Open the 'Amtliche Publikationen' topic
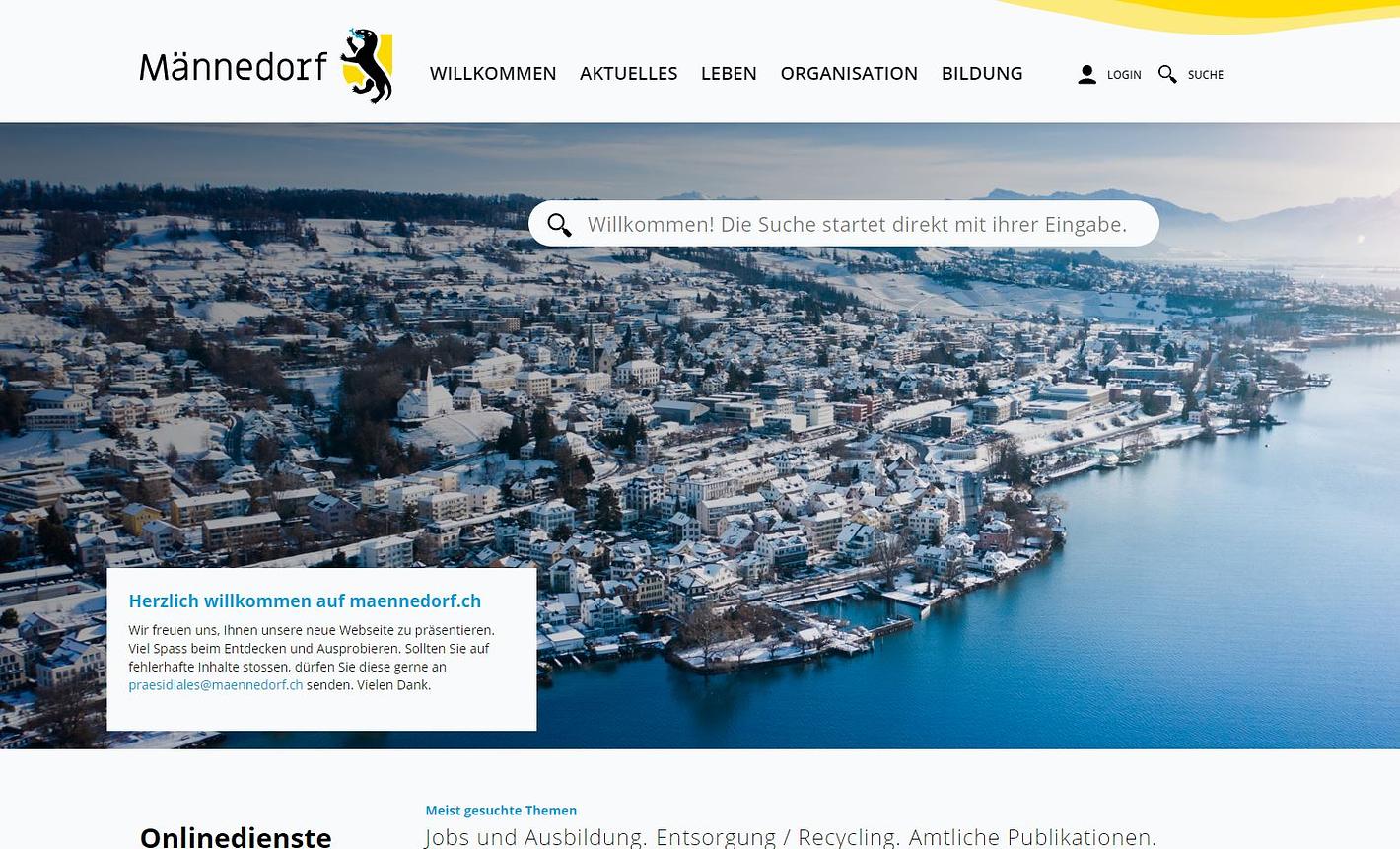1400x849 pixels. [x=1031, y=837]
